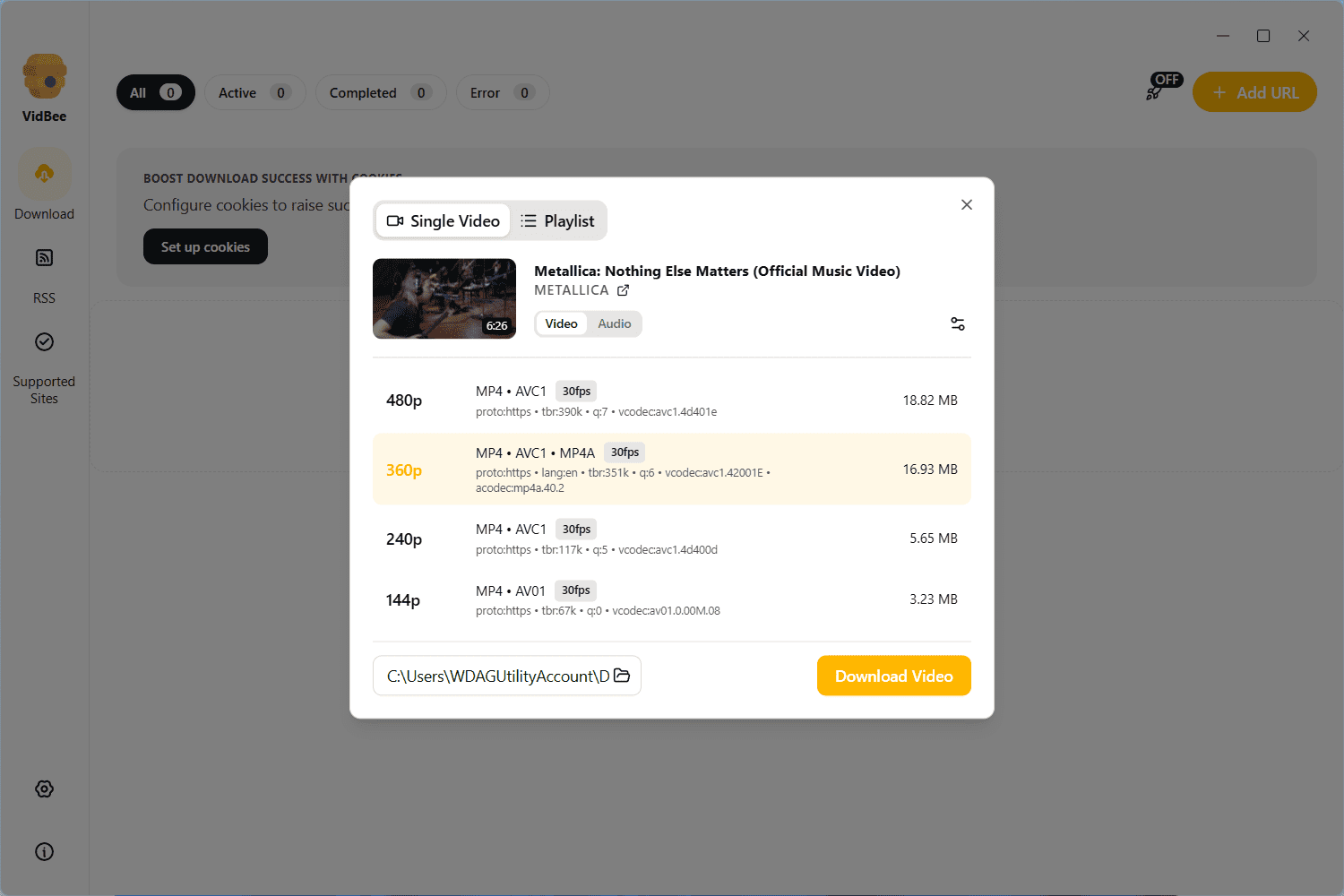
Task: Pick the 144p AV01 format
Action: (671, 600)
